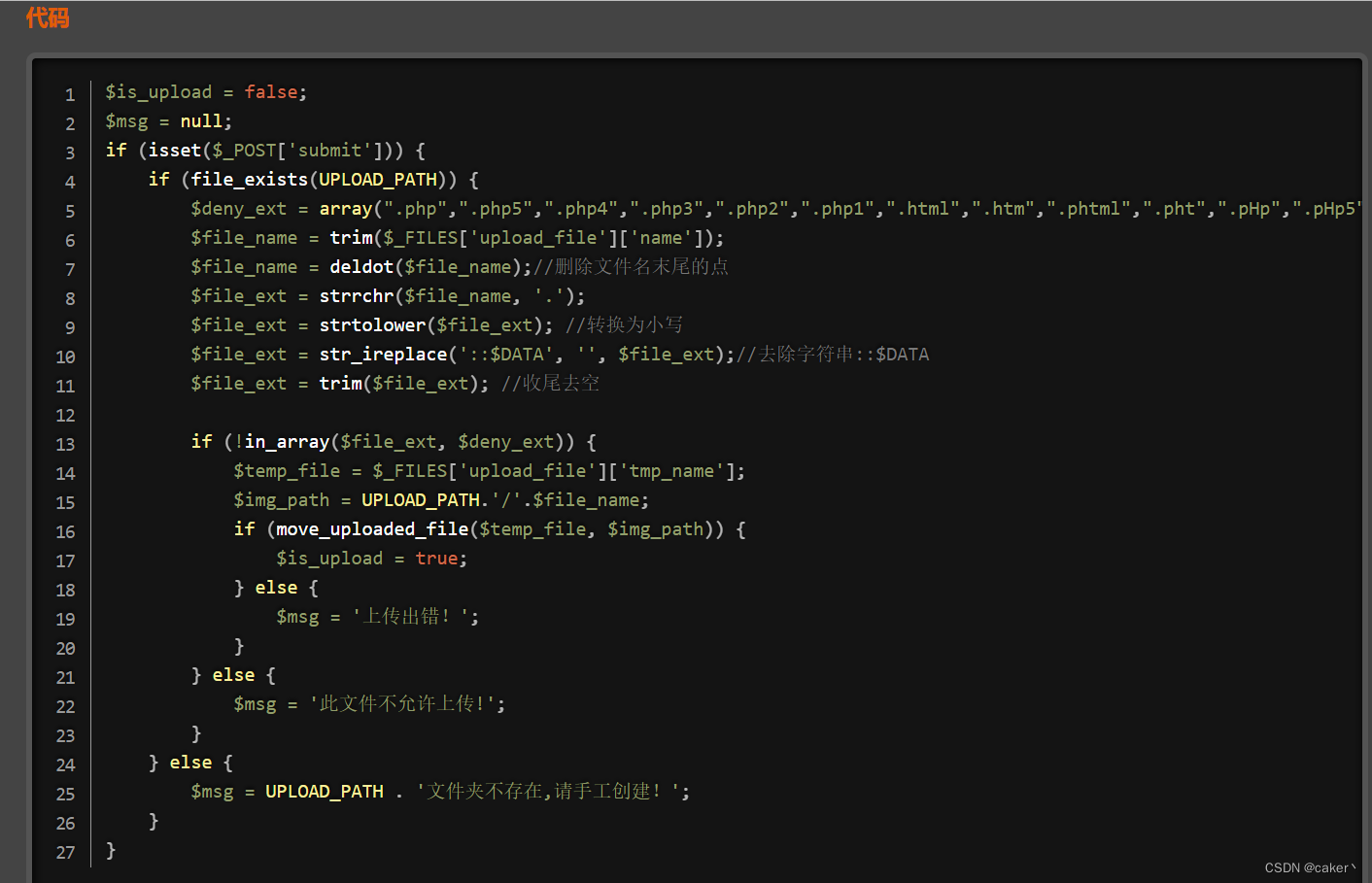1372x883 pixels.
Task: Select the $is_upload variable on line 1
Action: (x=158, y=91)
